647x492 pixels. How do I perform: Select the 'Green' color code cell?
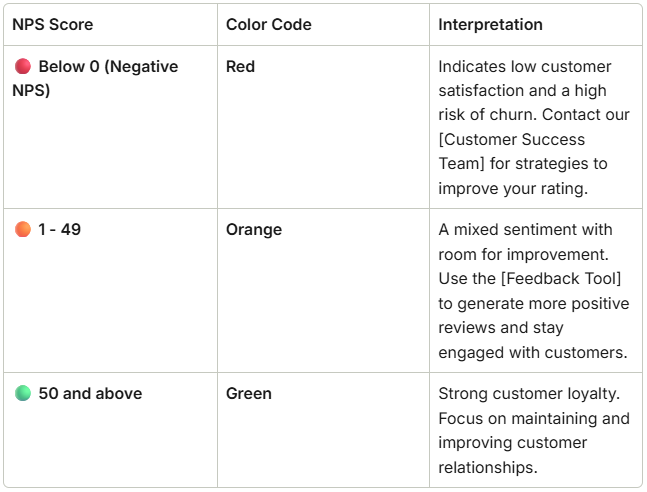(x=249, y=394)
